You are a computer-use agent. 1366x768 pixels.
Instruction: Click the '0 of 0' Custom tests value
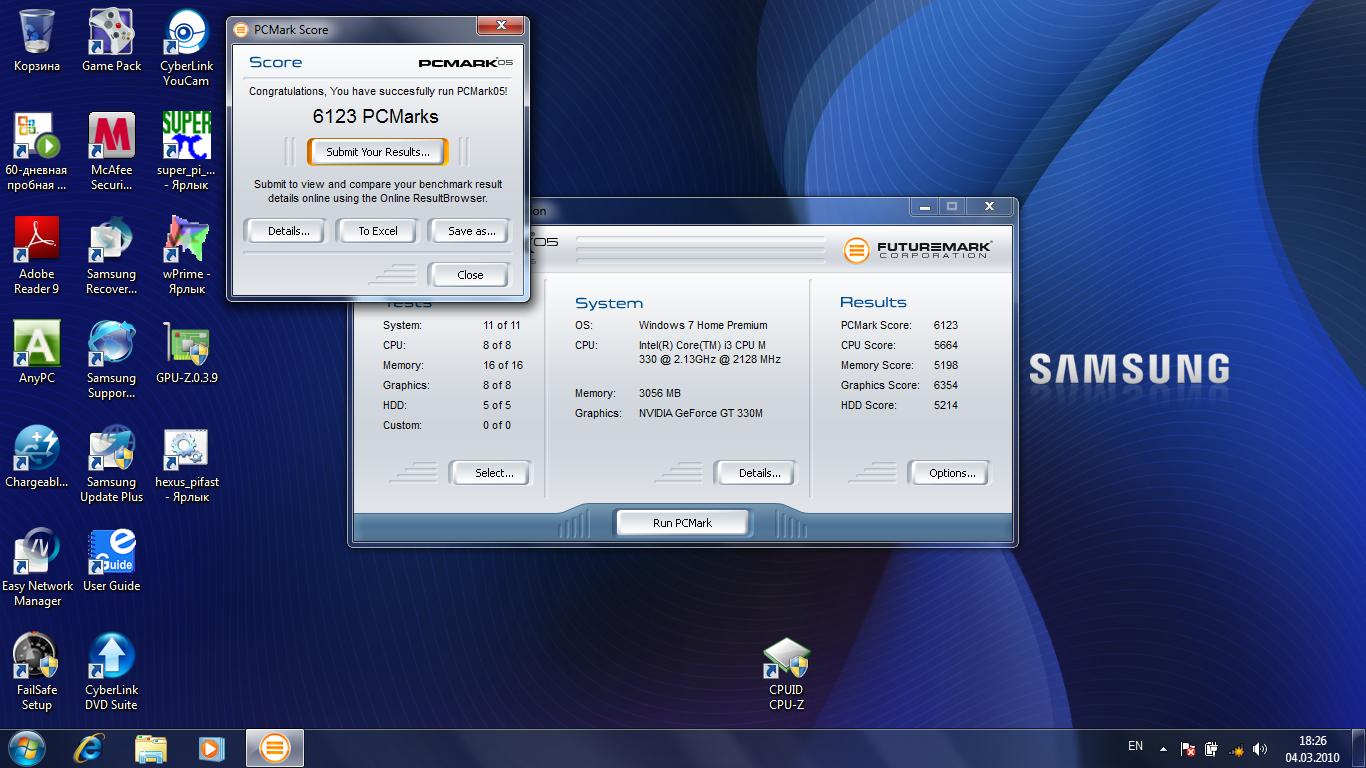[497, 425]
